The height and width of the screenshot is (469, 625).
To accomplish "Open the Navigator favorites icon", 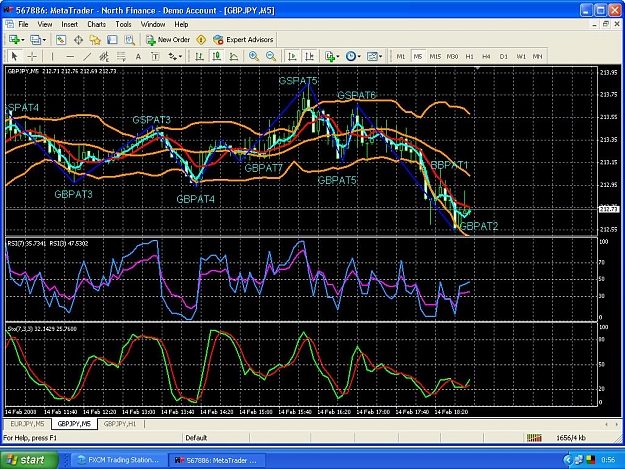I will point(95,40).
